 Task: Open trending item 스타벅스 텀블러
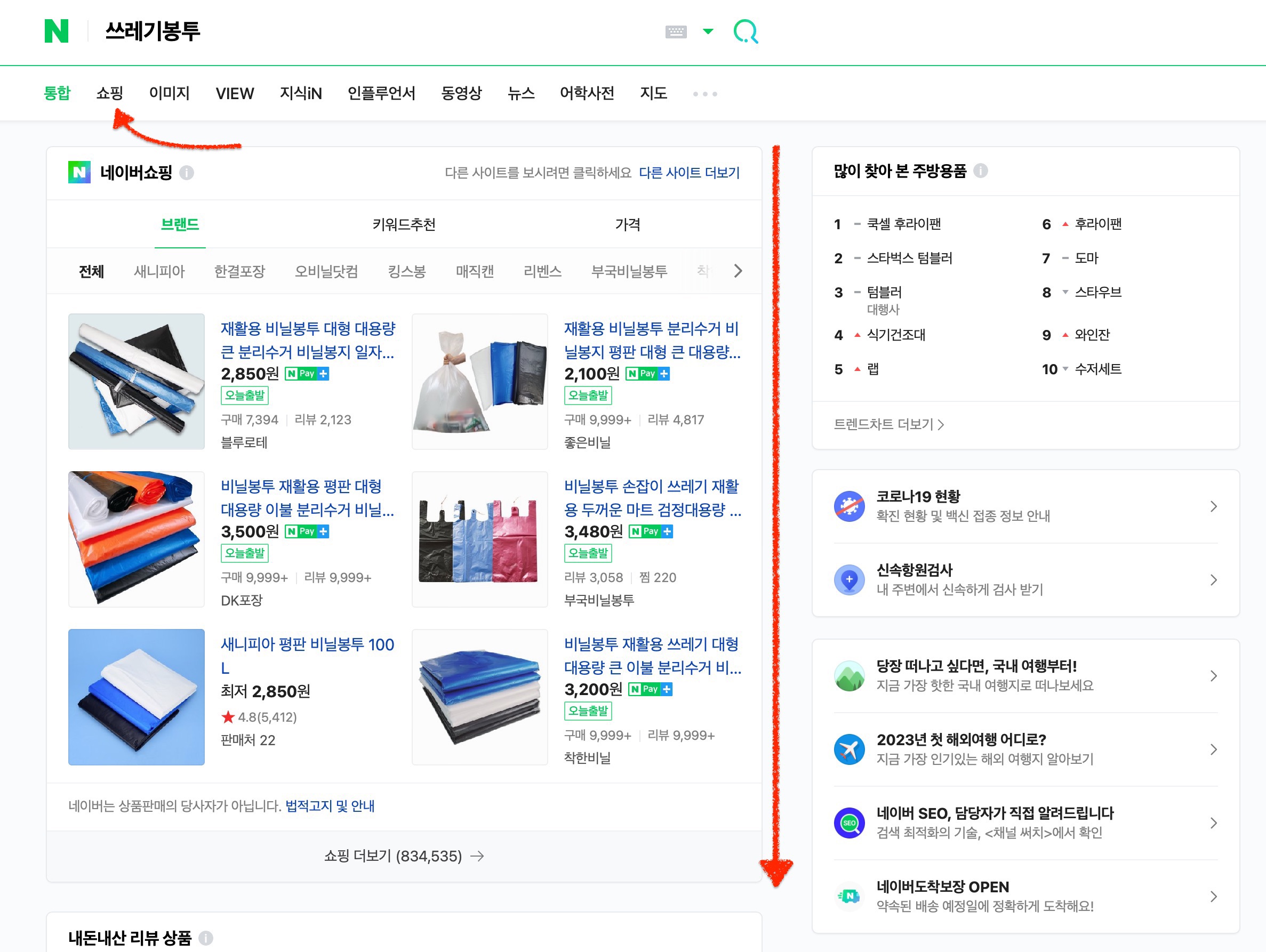tap(909, 258)
